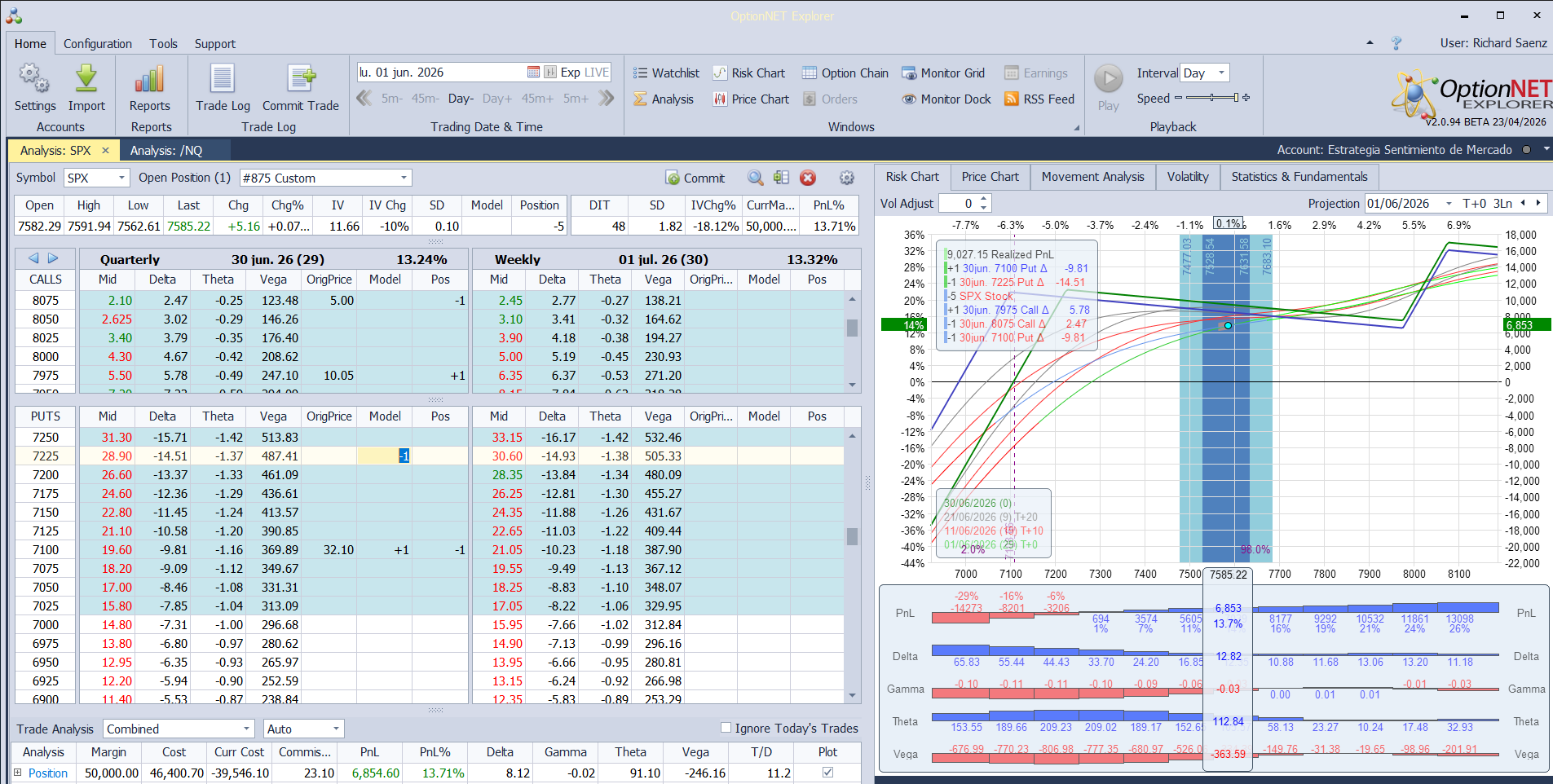Go to previous expiration with left triangle

33,258
